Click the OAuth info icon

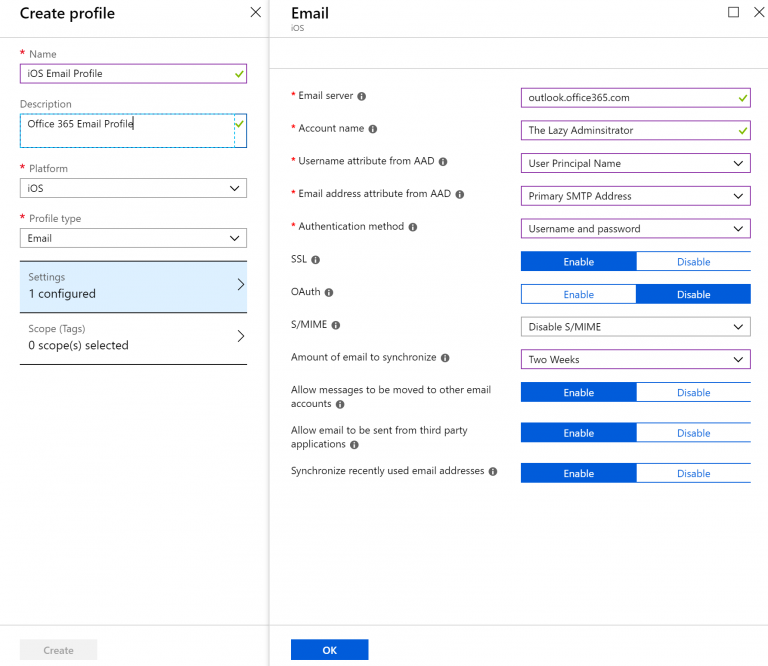click(x=329, y=292)
